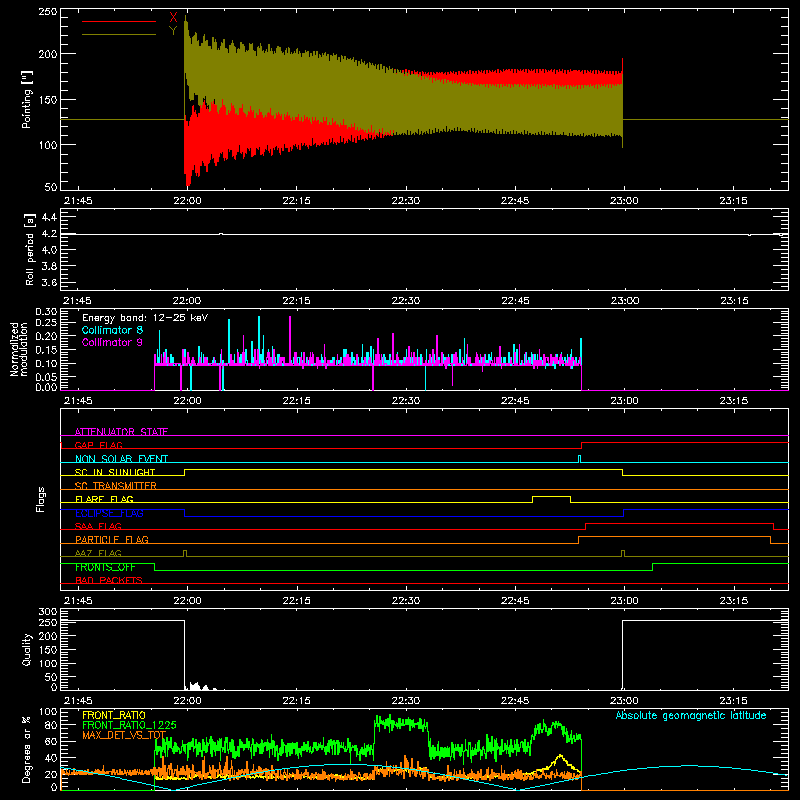Select the SAA_FLAG label
Image resolution: width=800 pixels, height=800 pixels.
click(98, 526)
